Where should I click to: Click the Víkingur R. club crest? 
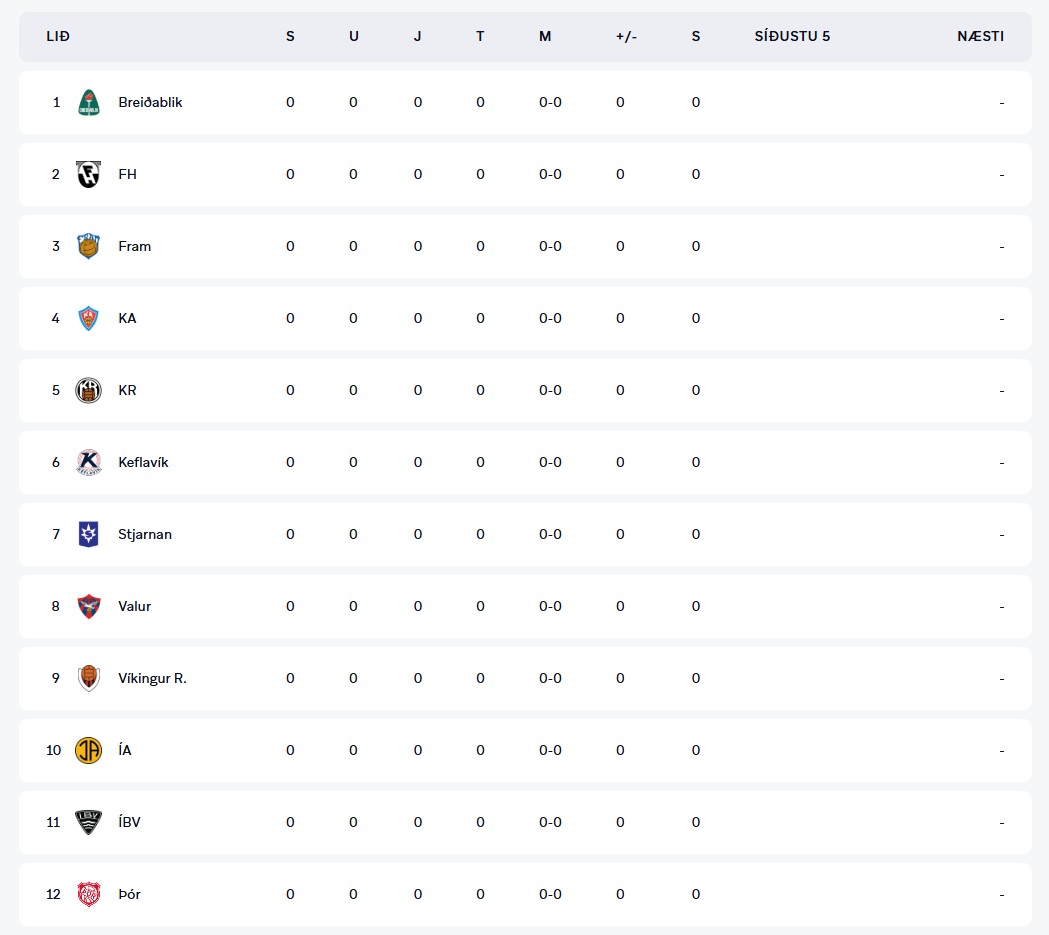coord(89,678)
